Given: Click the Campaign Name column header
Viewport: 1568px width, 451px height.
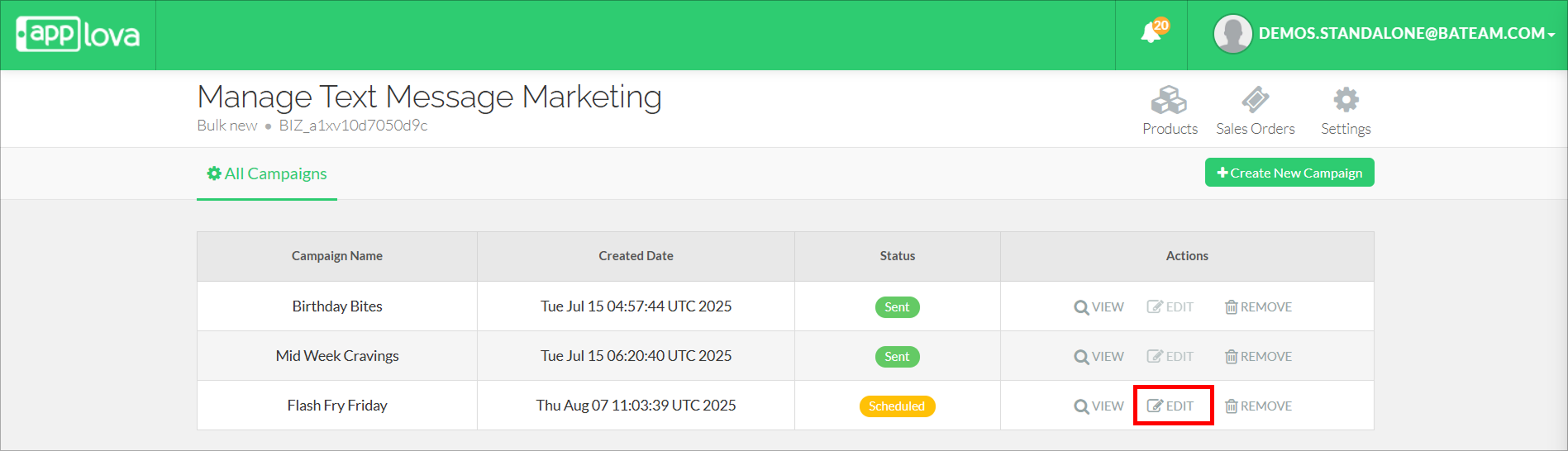Looking at the screenshot, I should click(337, 256).
